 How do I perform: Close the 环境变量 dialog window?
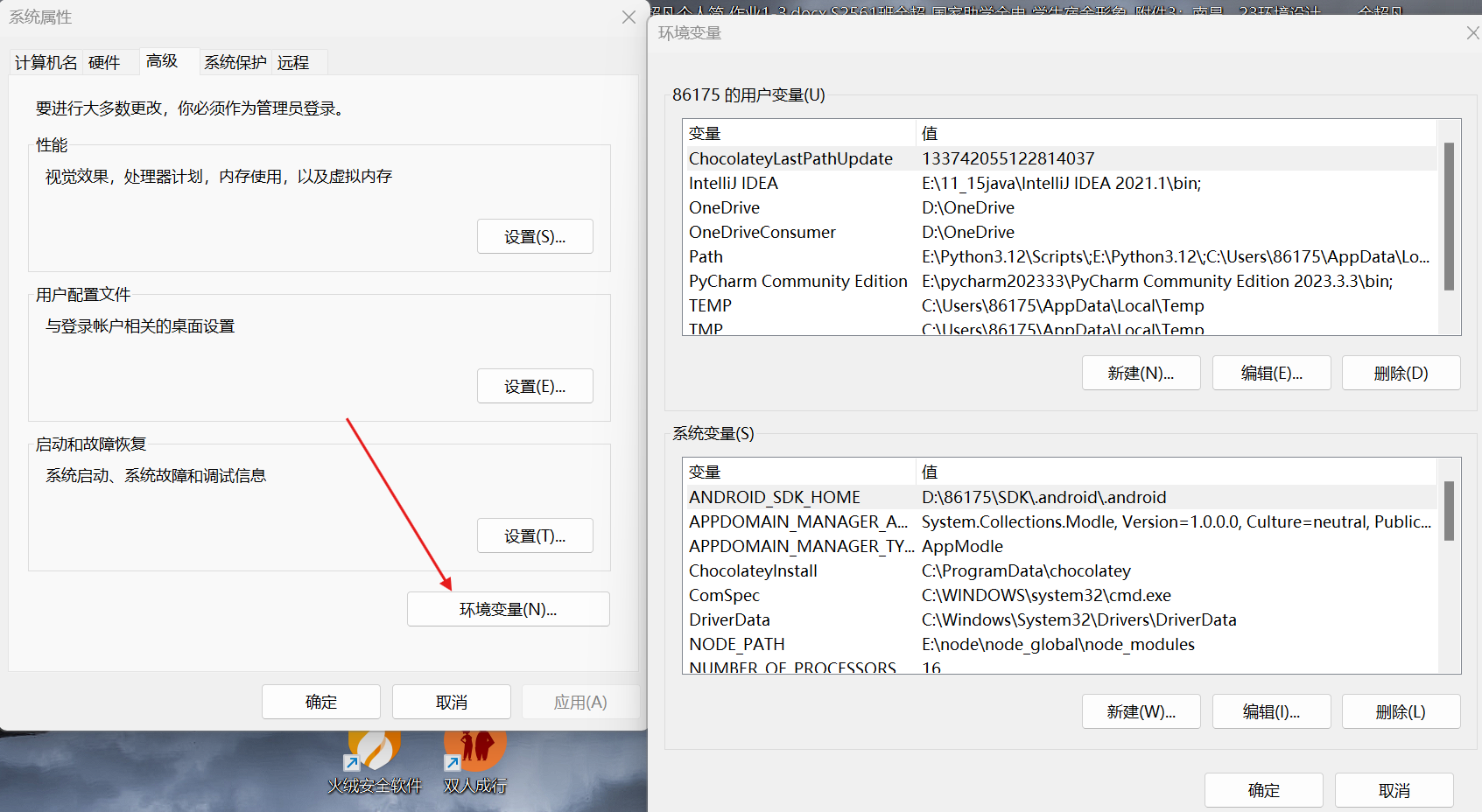(1472, 33)
